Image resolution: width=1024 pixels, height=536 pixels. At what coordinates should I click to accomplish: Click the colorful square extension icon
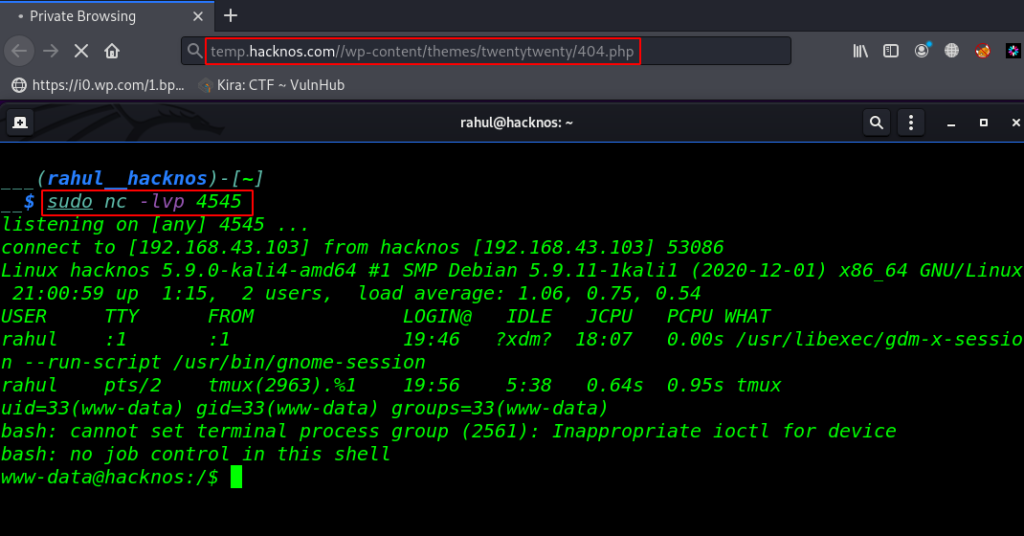tap(1013, 51)
